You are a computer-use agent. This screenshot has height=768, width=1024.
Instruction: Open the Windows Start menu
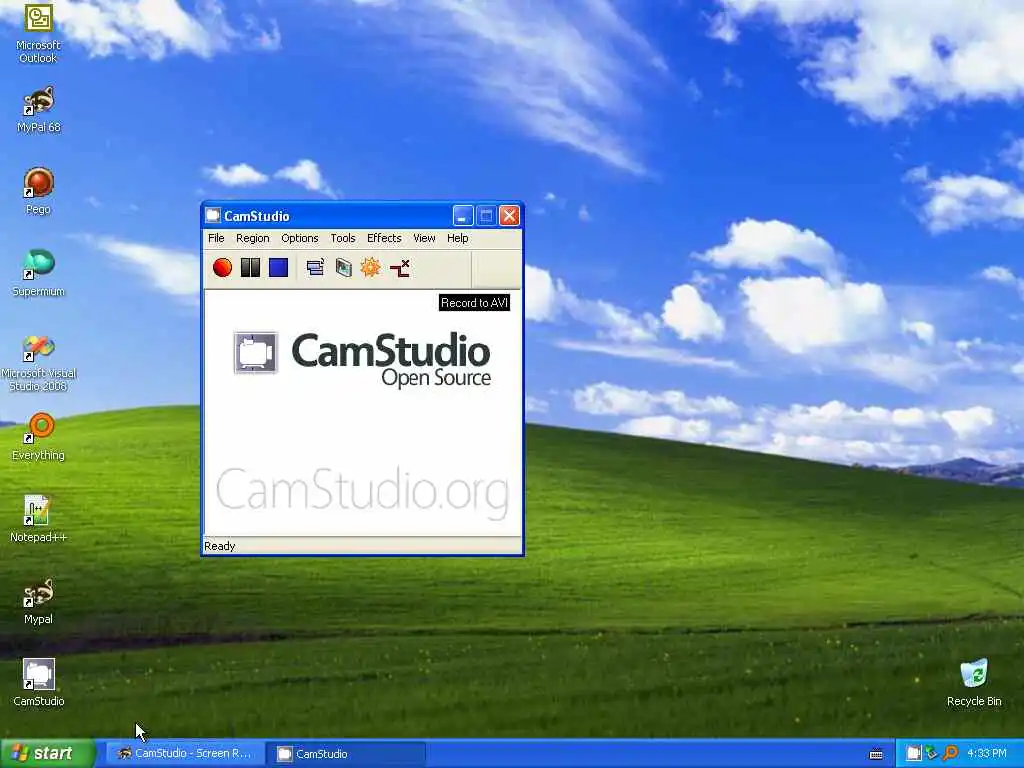(48, 753)
